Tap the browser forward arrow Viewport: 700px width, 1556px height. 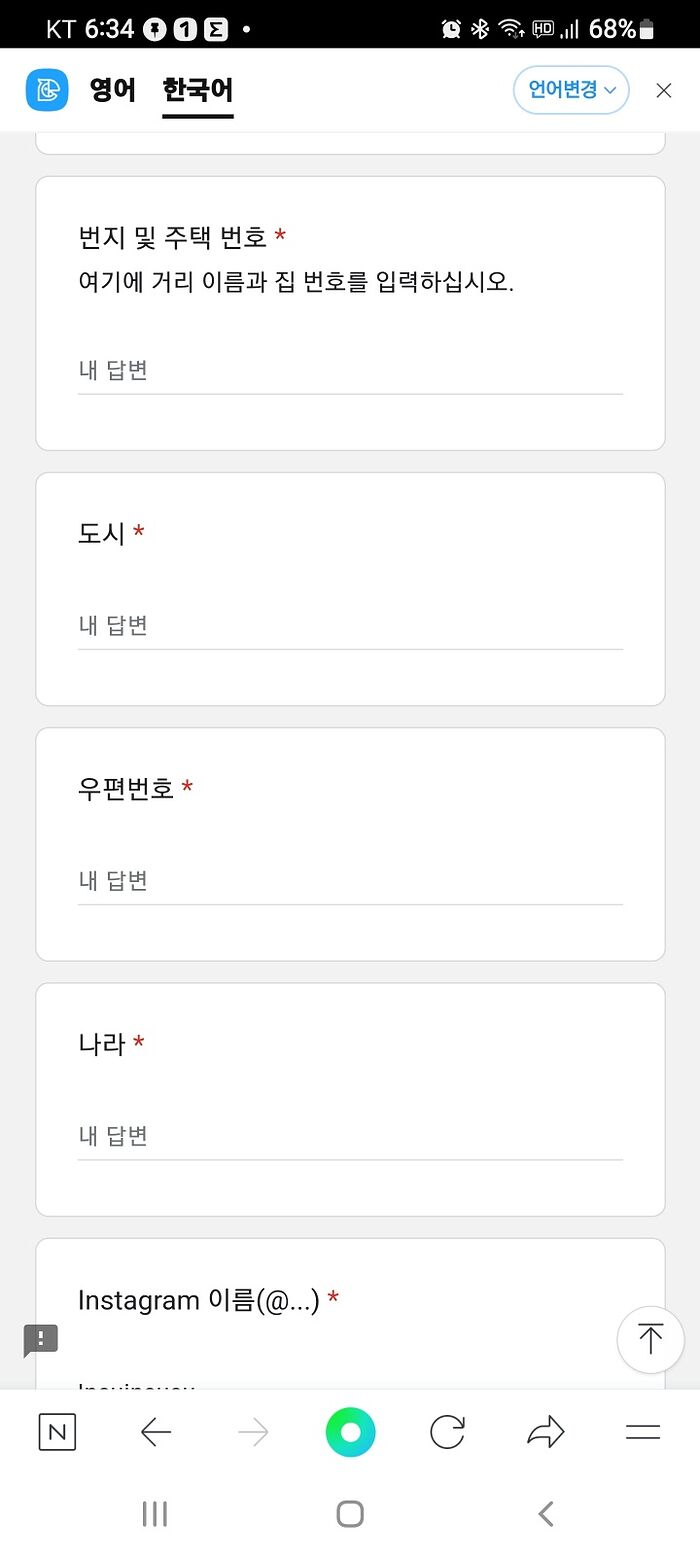[x=253, y=1433]
